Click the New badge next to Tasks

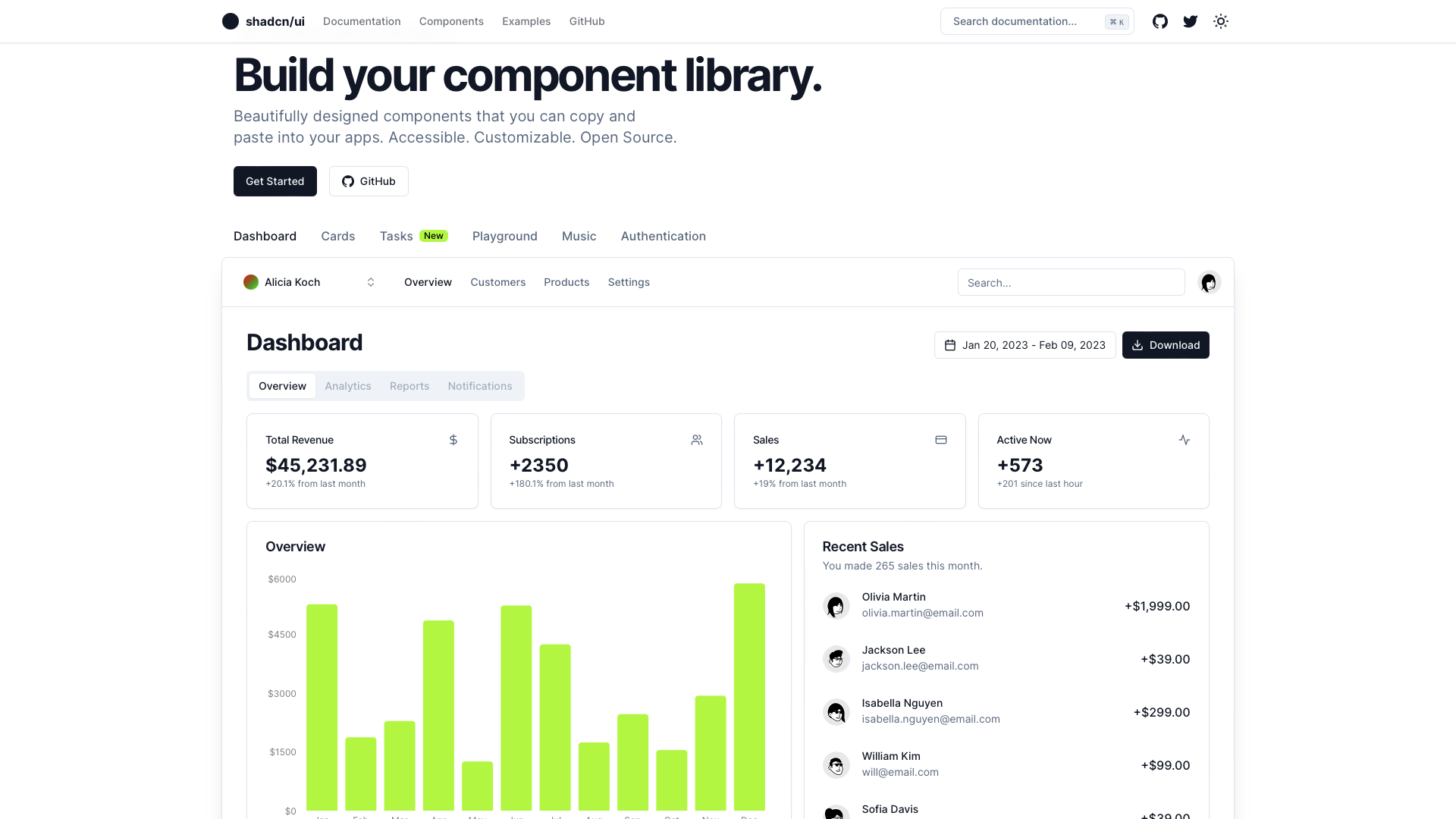click(x=434, y=236)
